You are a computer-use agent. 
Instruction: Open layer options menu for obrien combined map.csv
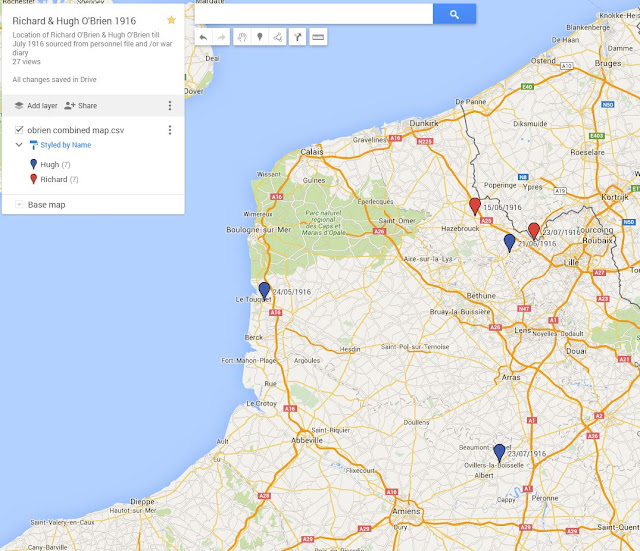point(170,130)
